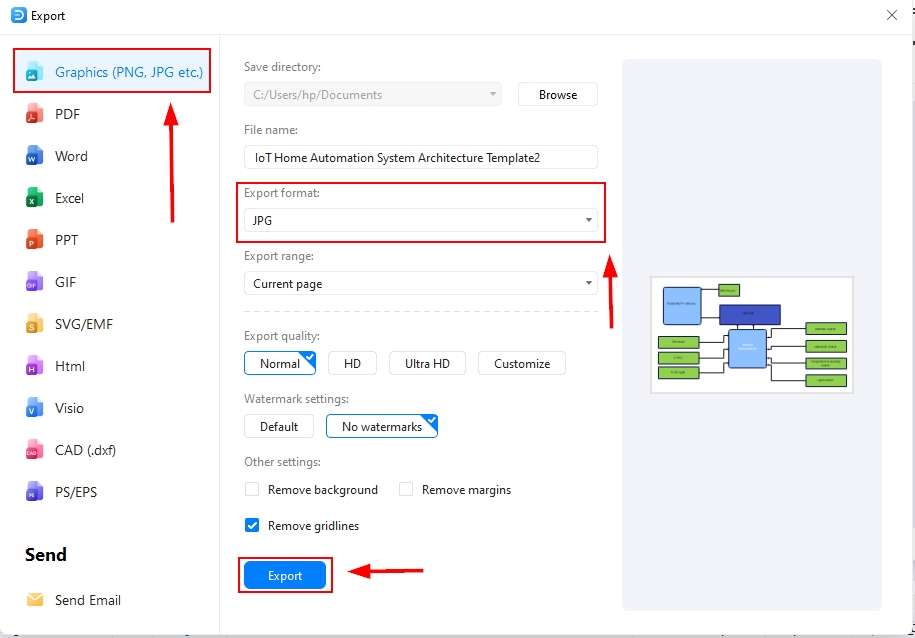Choose Excel as the export type
The height and width of the screenshot is (638, 915).
coord(68,198)
